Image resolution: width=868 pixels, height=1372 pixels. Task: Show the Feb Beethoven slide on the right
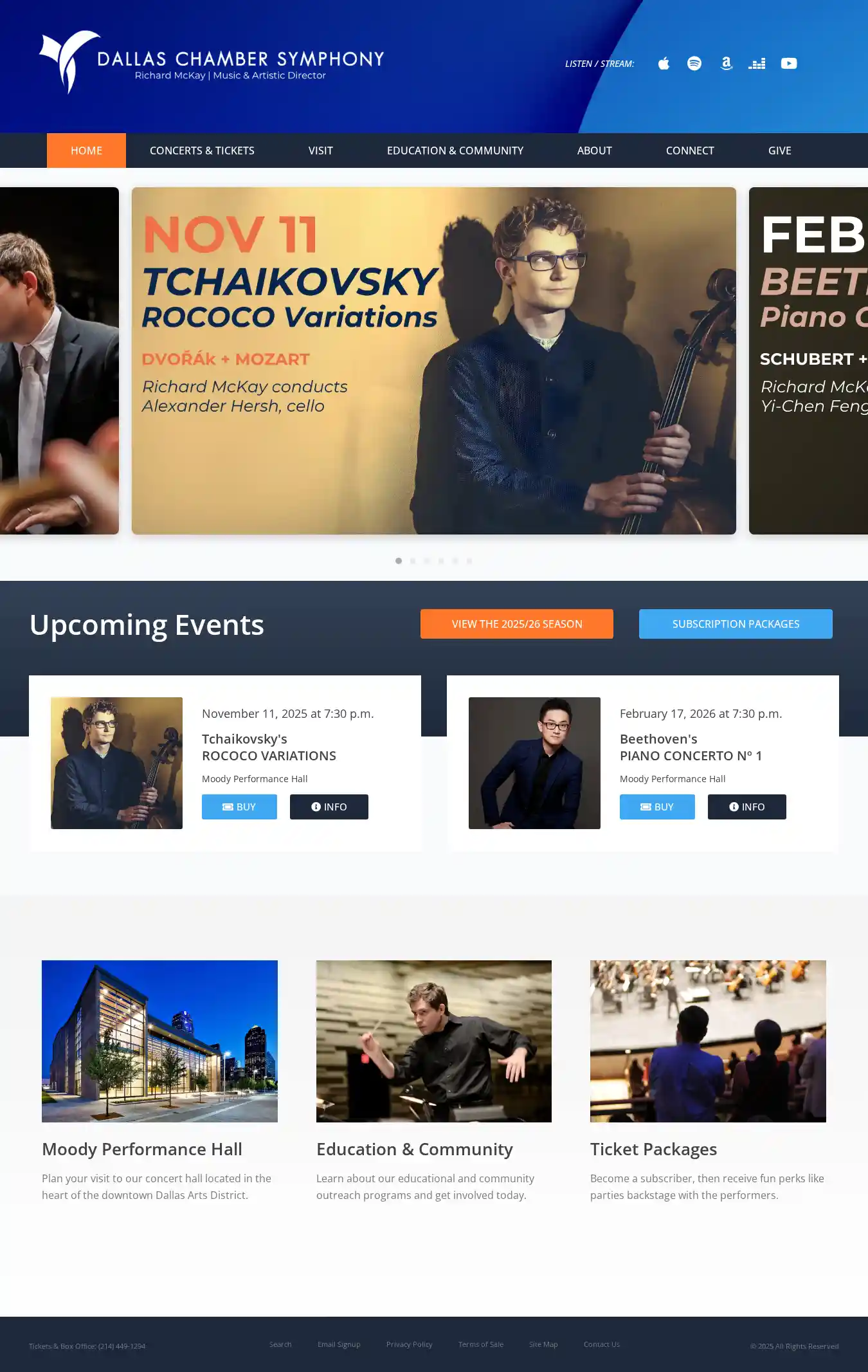pos(808,361)
